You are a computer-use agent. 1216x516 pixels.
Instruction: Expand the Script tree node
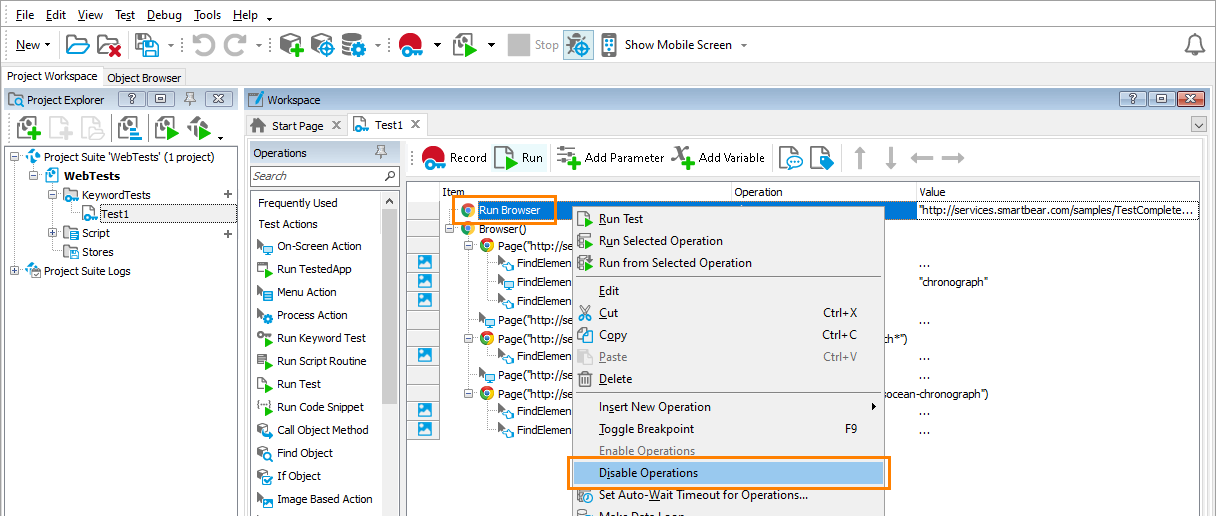tap(54, 233)
